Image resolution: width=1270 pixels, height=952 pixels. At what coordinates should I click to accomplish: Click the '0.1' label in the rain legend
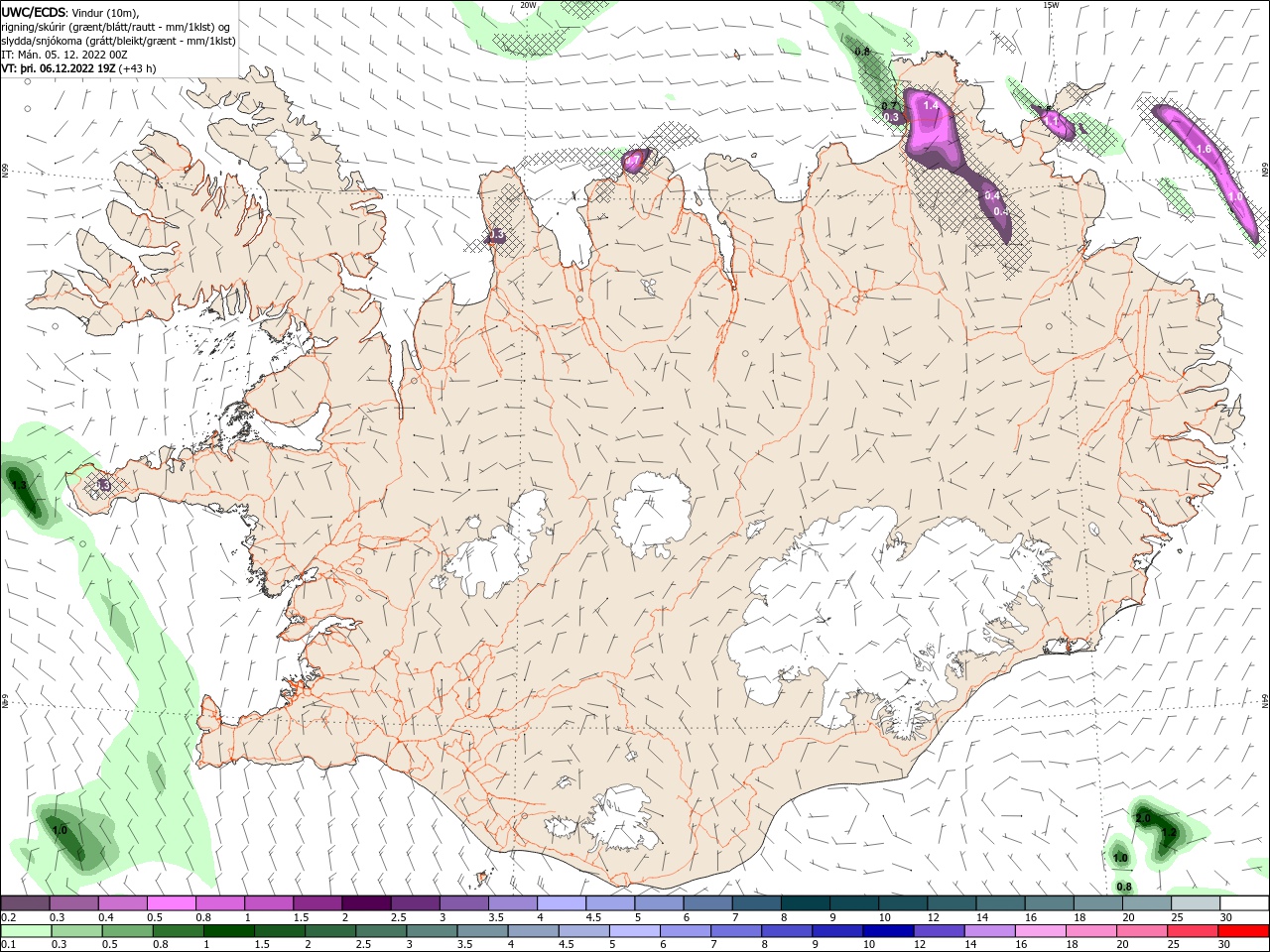(x=8, y=945)
